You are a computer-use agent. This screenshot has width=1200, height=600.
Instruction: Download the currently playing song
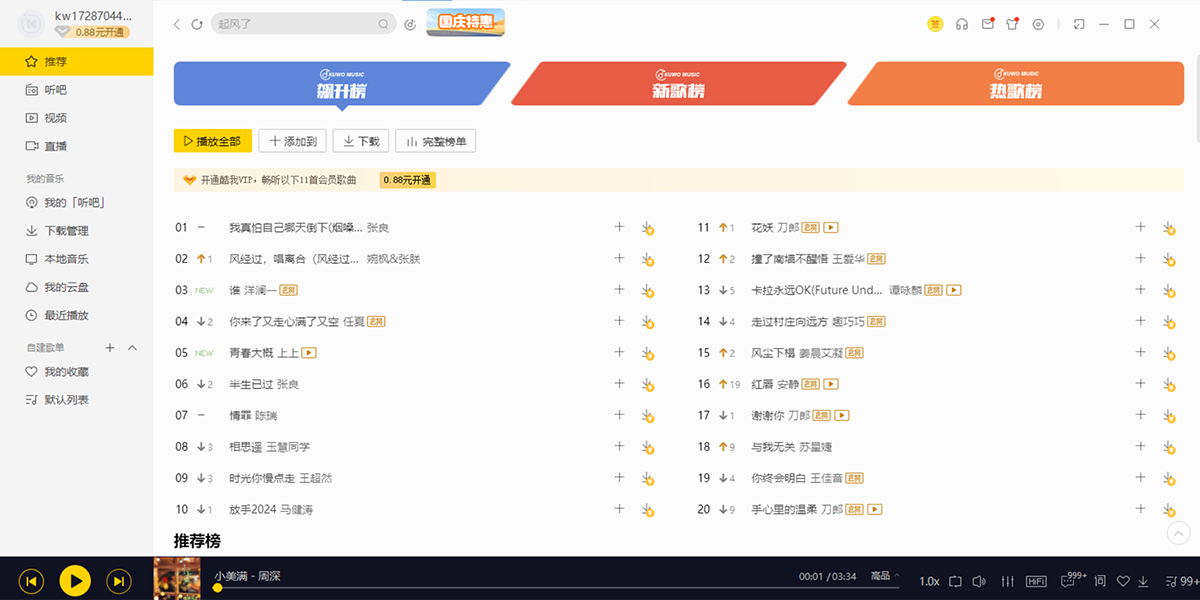[1145, 581]
